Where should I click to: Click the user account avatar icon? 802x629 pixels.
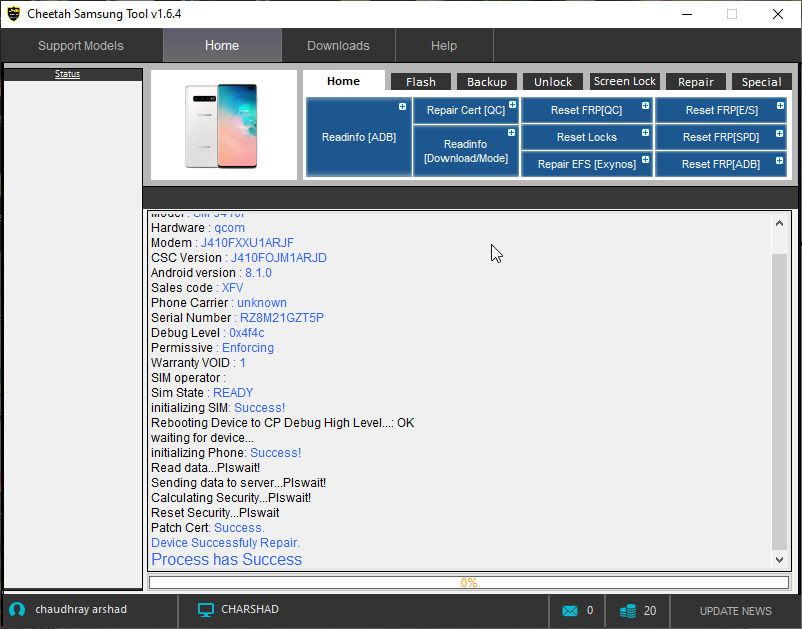[17, 610]
